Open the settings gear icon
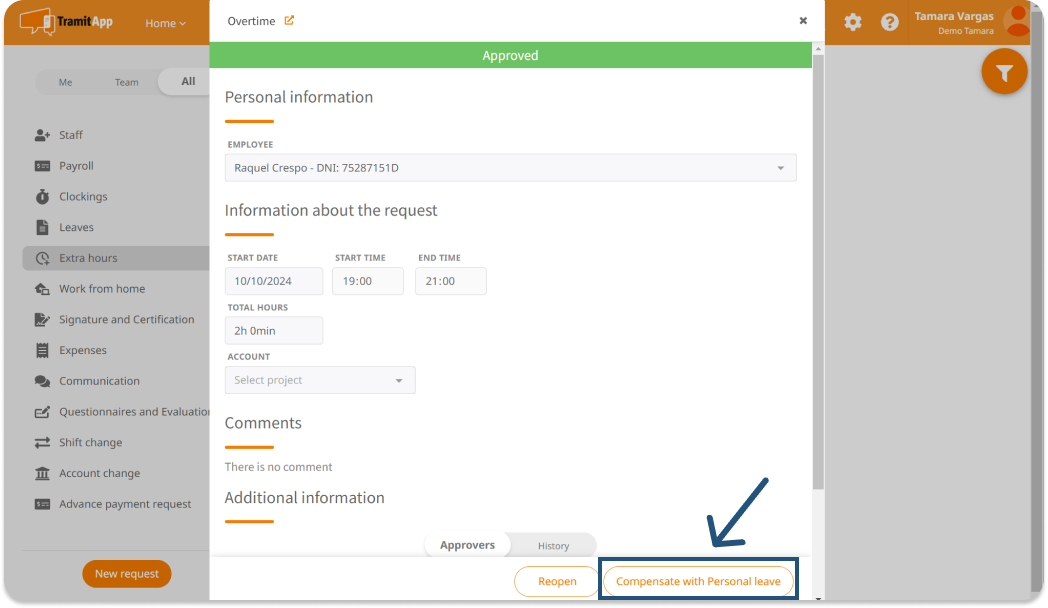The image size is (1048, 608). (x=852, y=22)
